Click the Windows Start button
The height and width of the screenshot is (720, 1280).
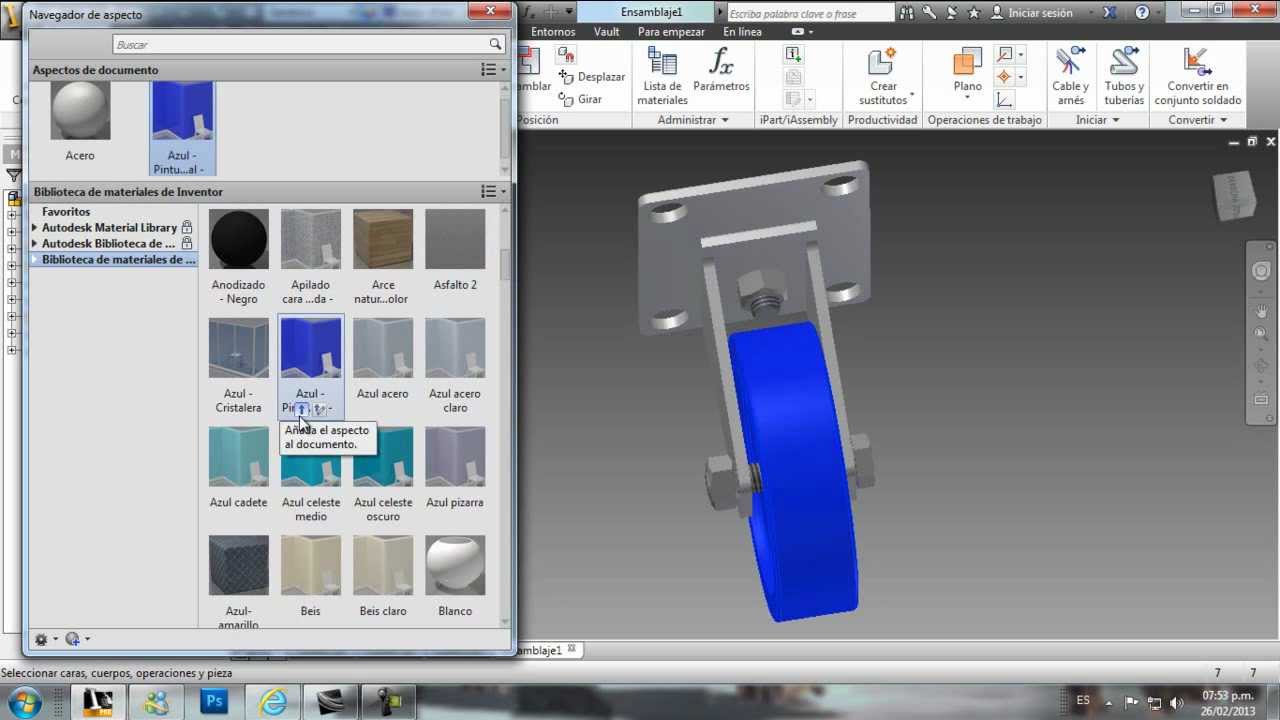23,702
